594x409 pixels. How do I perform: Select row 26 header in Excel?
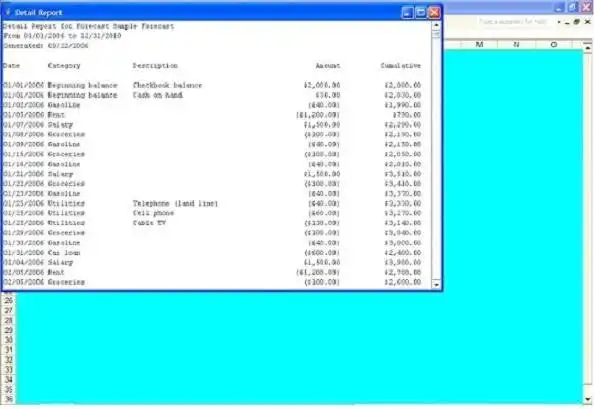[x=9, y=300]
